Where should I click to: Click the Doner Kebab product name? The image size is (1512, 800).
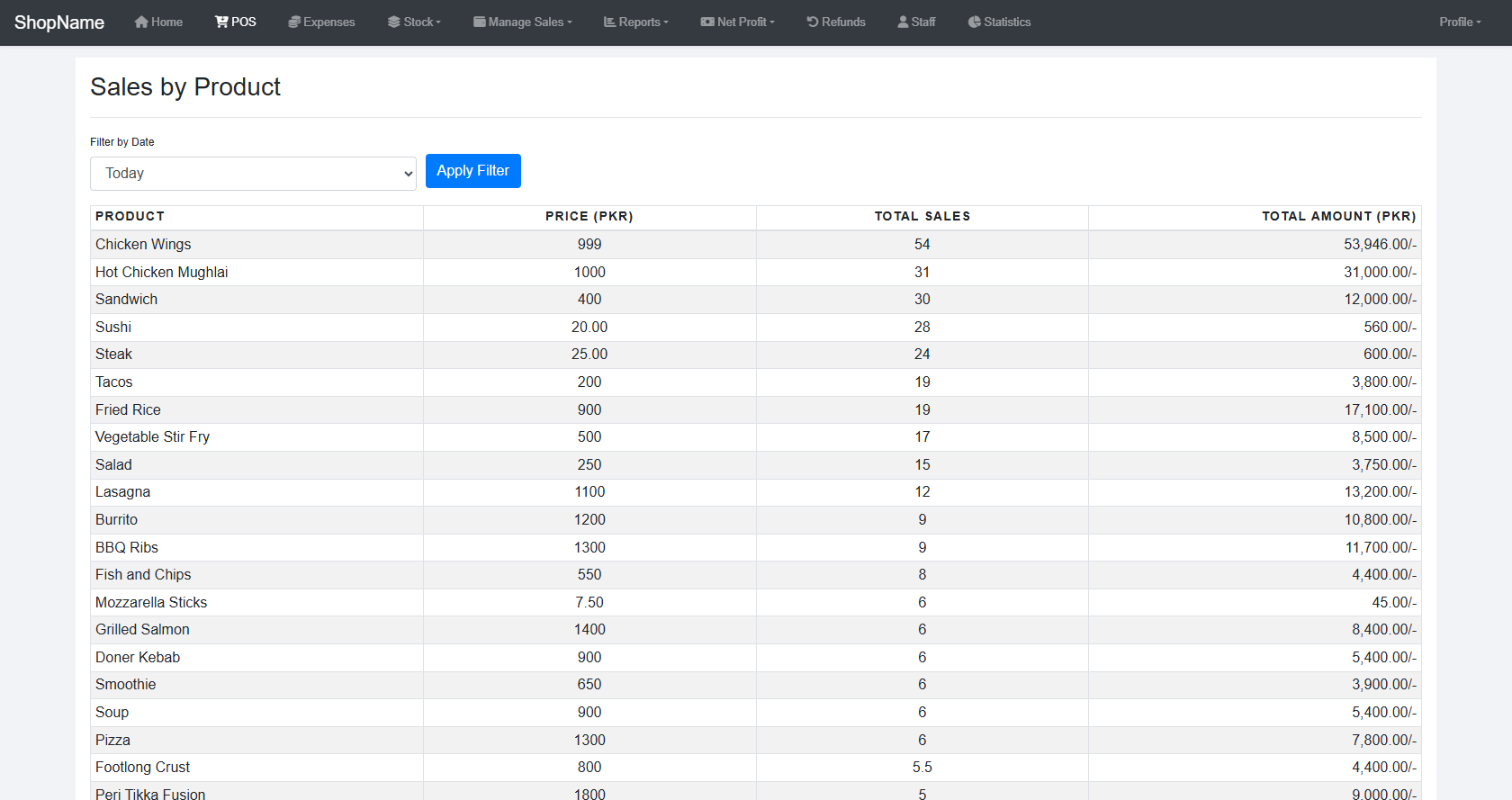pos(138,658)
